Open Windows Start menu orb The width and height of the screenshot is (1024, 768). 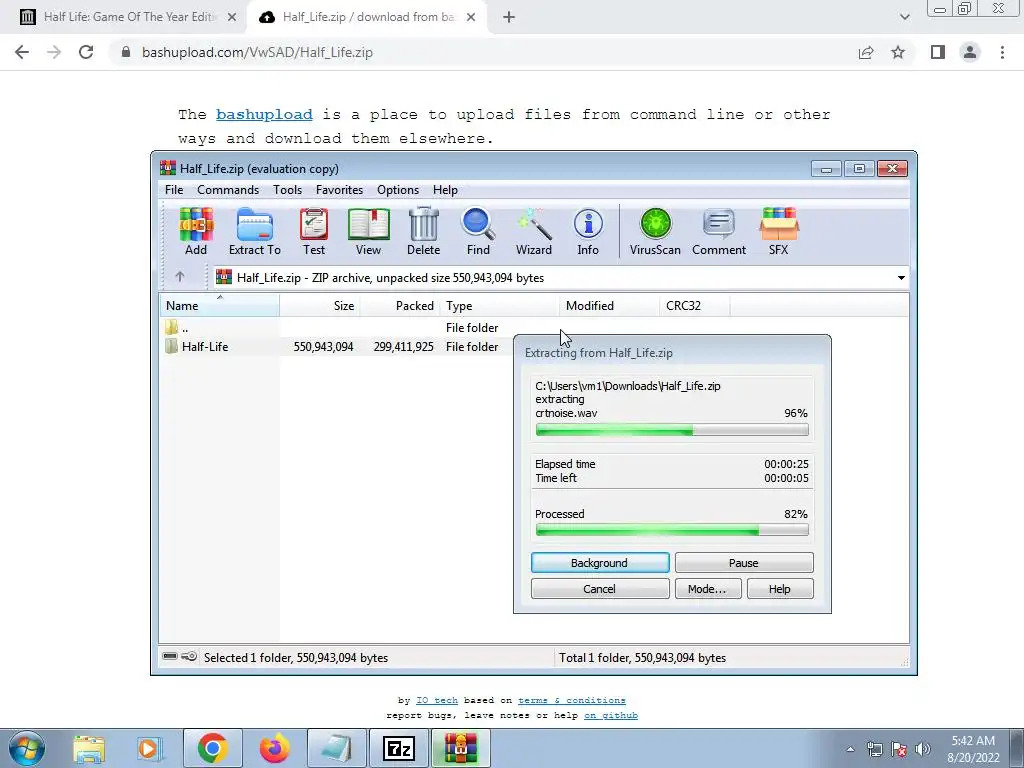click(x=27, y=748)
